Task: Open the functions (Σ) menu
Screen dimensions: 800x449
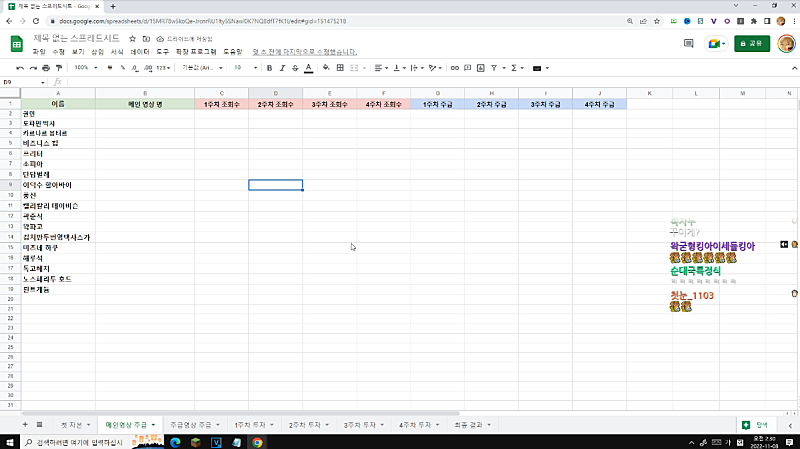Action: (517, 68)
